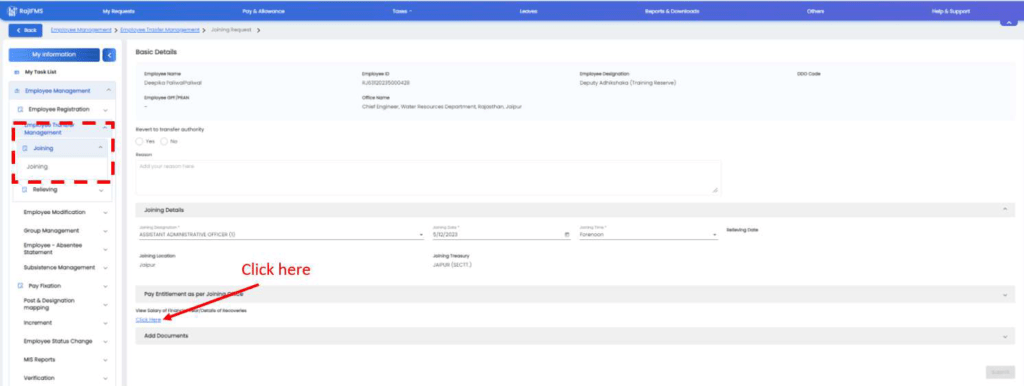Open the Click Here salary details link
The height and width of the screenshot is (386, 1024).
[x=148, y=319]
